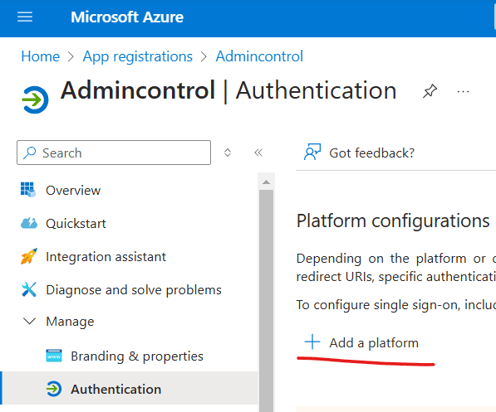Pin the Authentication blade with pushpin icon
This screenshot has width=496, height=412.
tap(430, 91)
